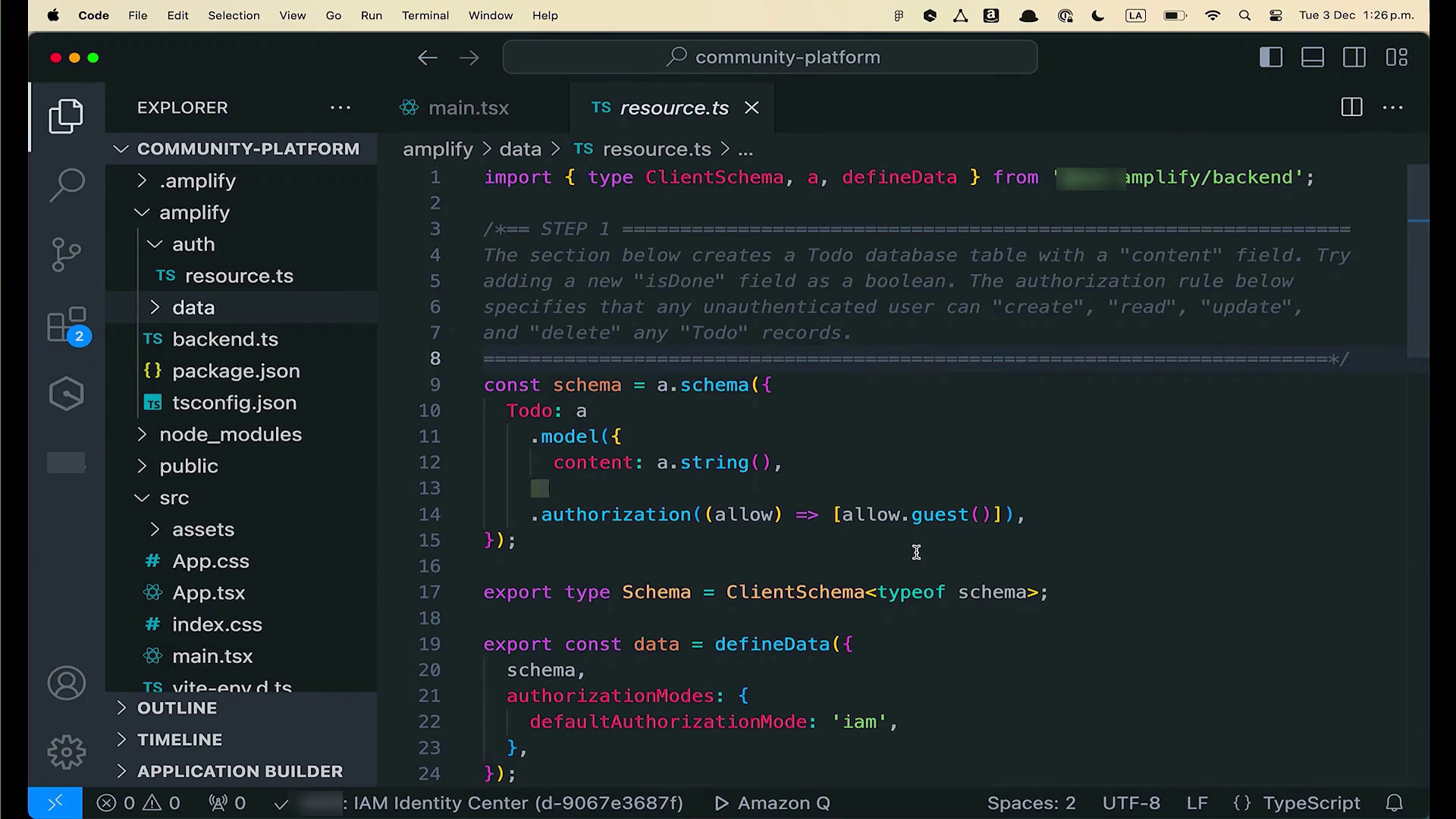This screenshot has height=819, width=1456.
Task: Open the Manage gear in activity bar
Action: pyautogui.click(x=66, y=752)
